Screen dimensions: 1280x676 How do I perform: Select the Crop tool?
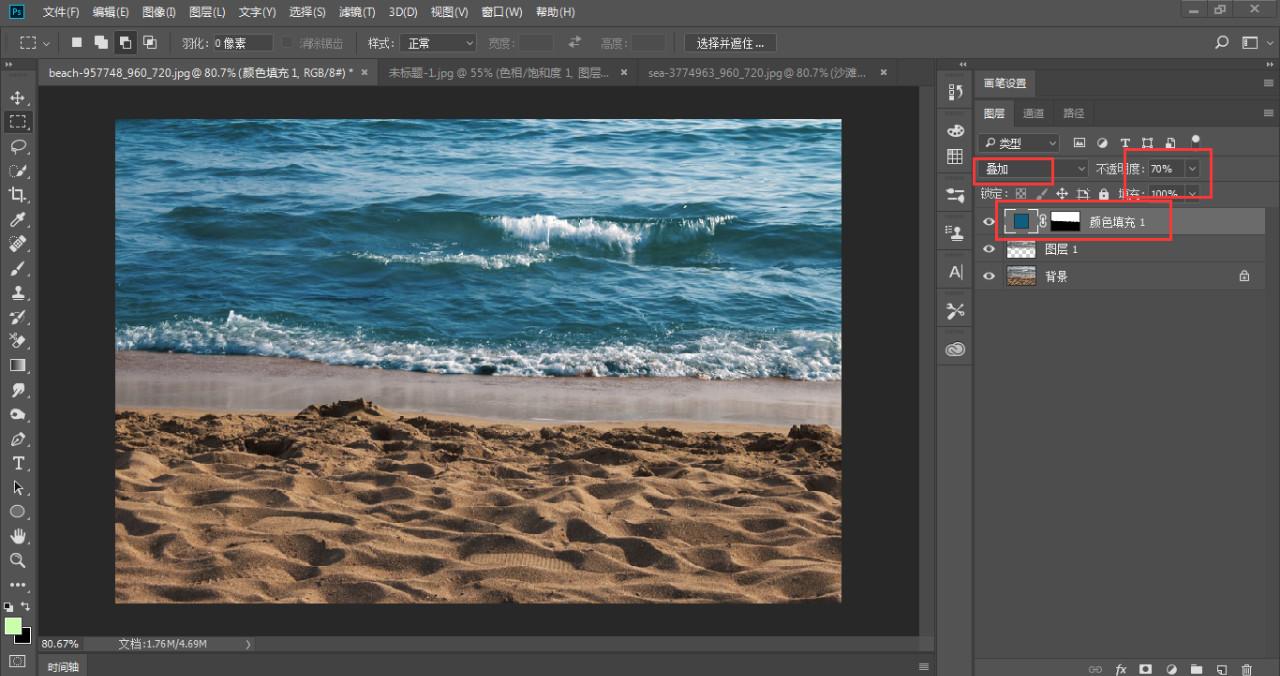click(x=18, y=195)
